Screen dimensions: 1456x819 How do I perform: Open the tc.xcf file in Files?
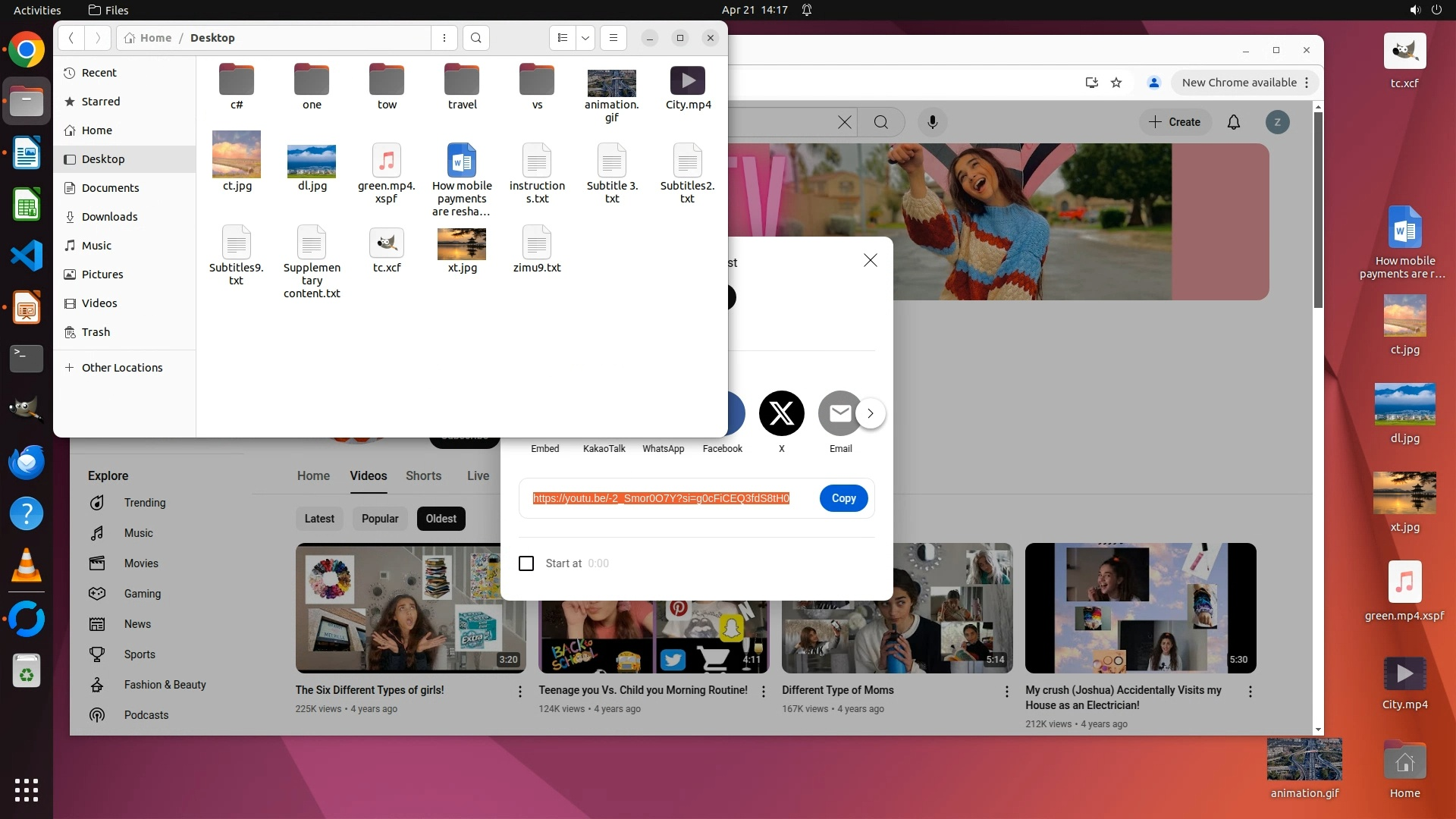pos(387,243)
